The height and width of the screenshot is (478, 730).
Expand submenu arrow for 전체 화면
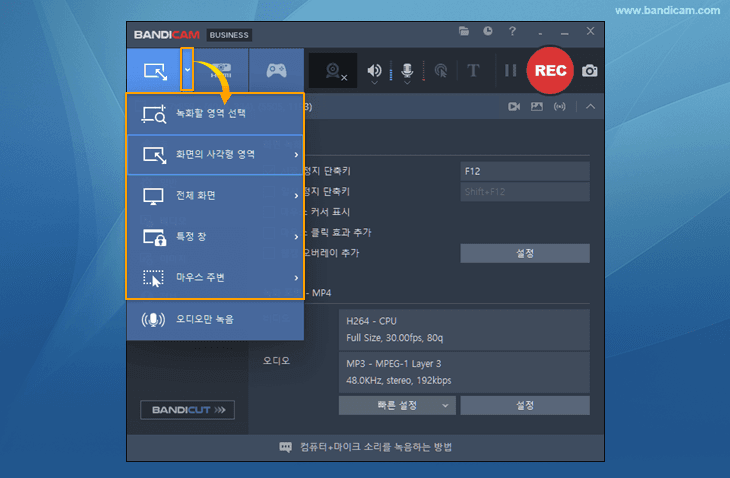click(296, 195)
